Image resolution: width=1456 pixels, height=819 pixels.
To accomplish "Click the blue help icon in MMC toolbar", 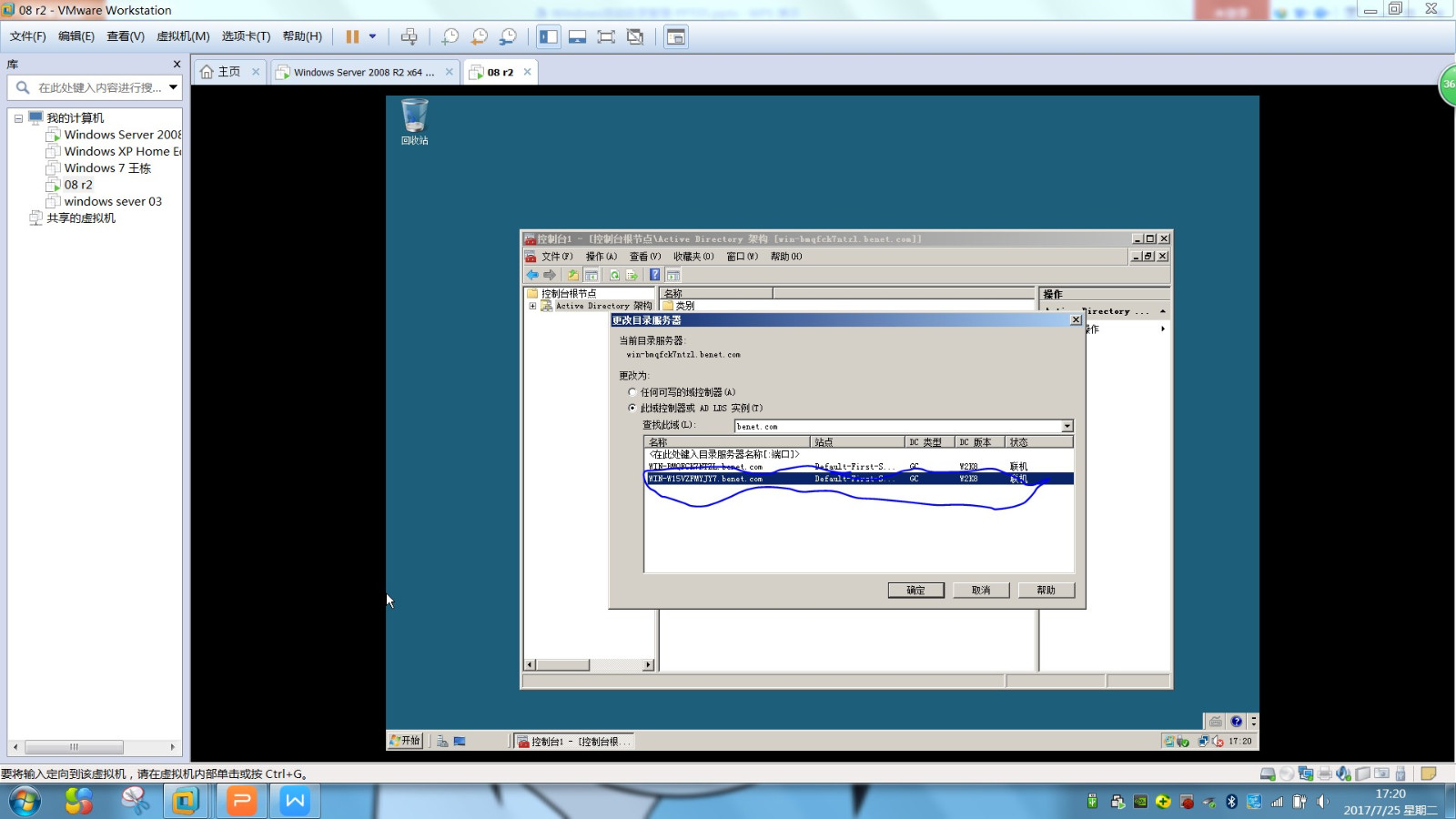I will click(654, 275).
